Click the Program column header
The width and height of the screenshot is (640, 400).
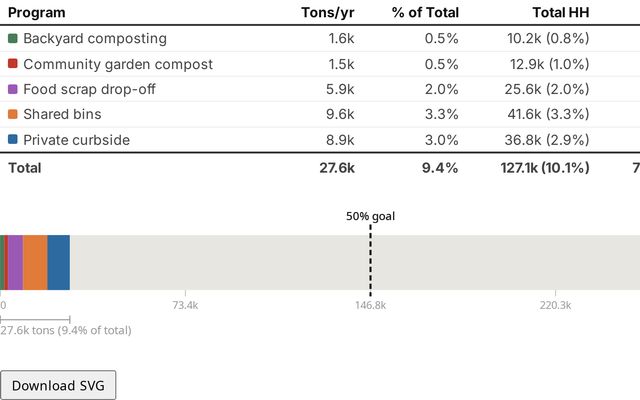[37, 13]
